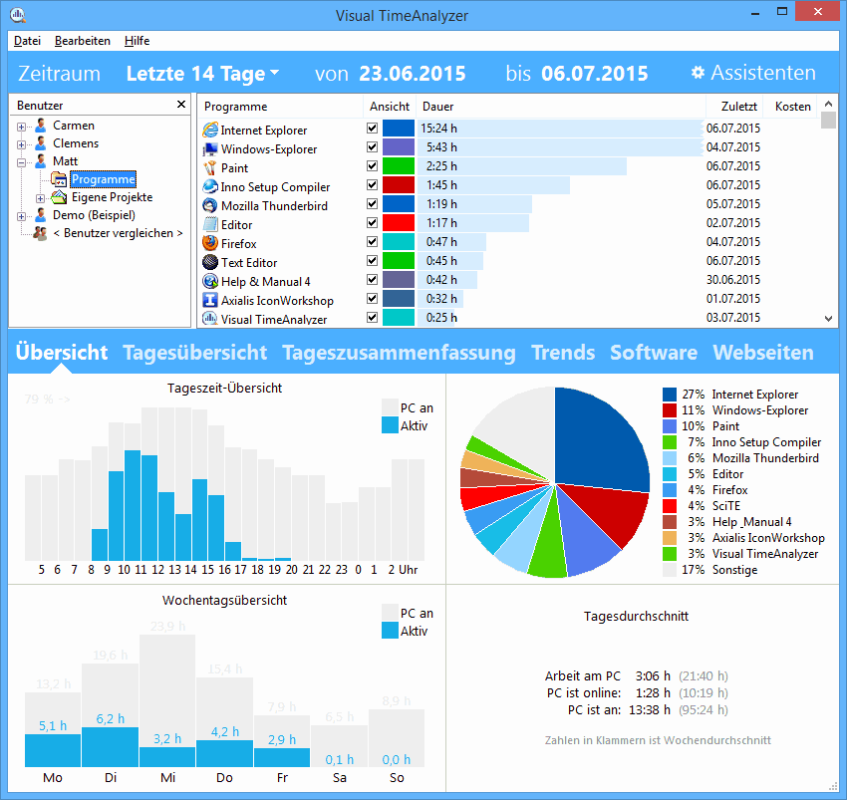Image resolution: width=847 pixels, height=800 pixels.
Task: Open the Datei menu
Action: point(27,41)
